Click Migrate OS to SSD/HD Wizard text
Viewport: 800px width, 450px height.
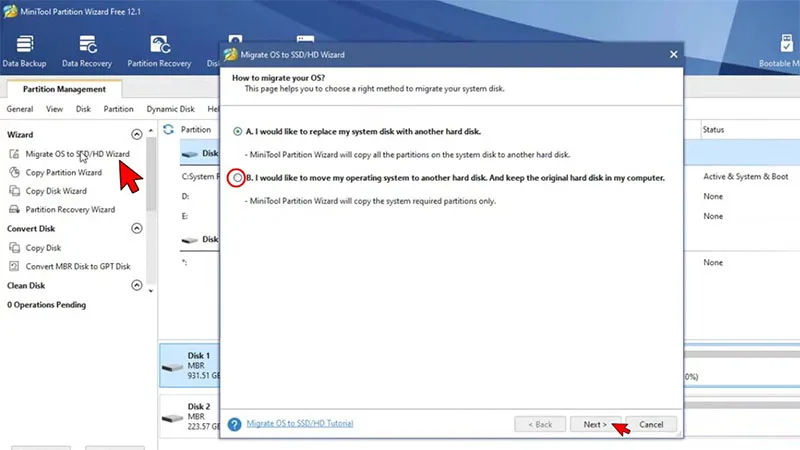coord(78,154)
